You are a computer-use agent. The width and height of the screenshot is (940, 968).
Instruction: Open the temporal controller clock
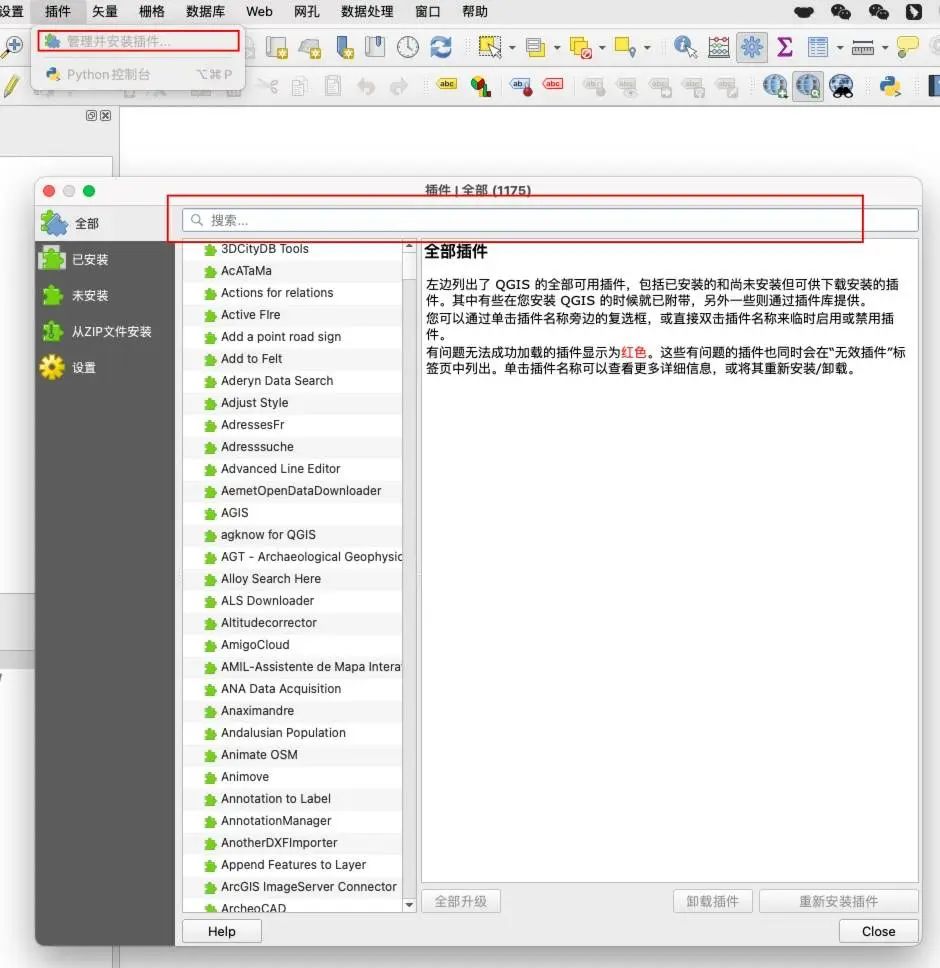[x=407, y=47]
